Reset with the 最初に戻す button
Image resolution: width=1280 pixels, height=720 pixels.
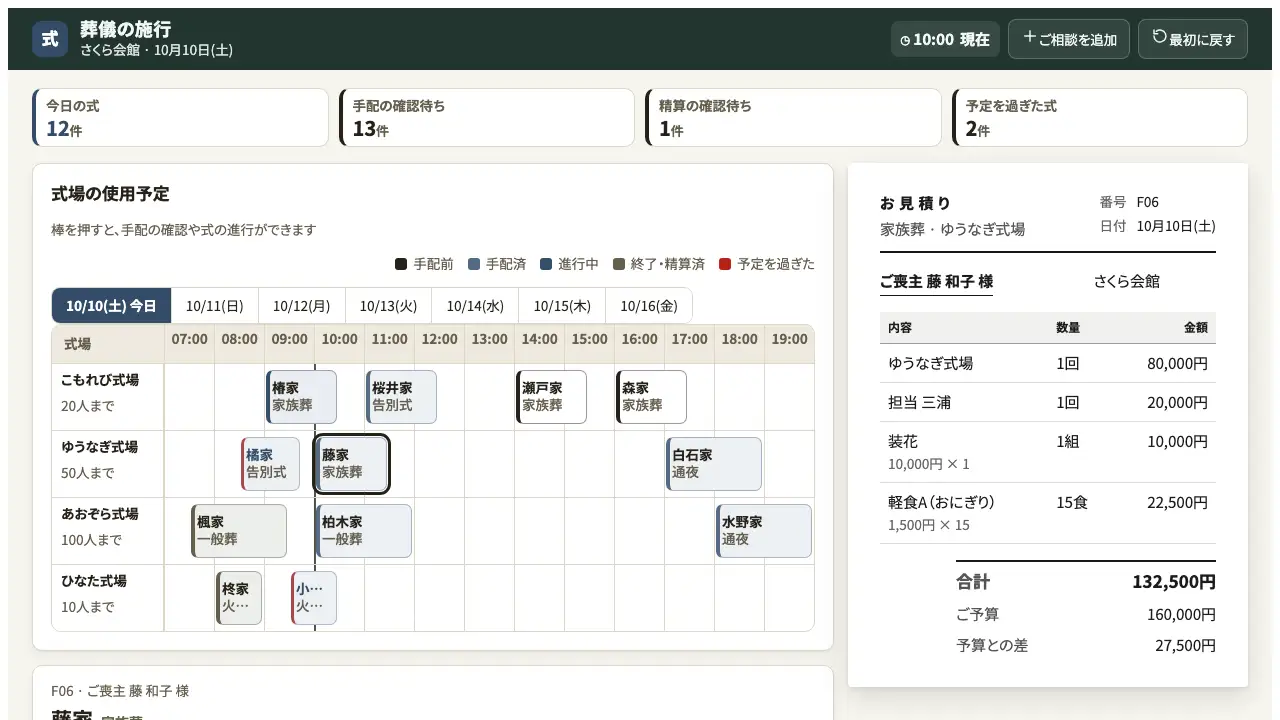1193,39
